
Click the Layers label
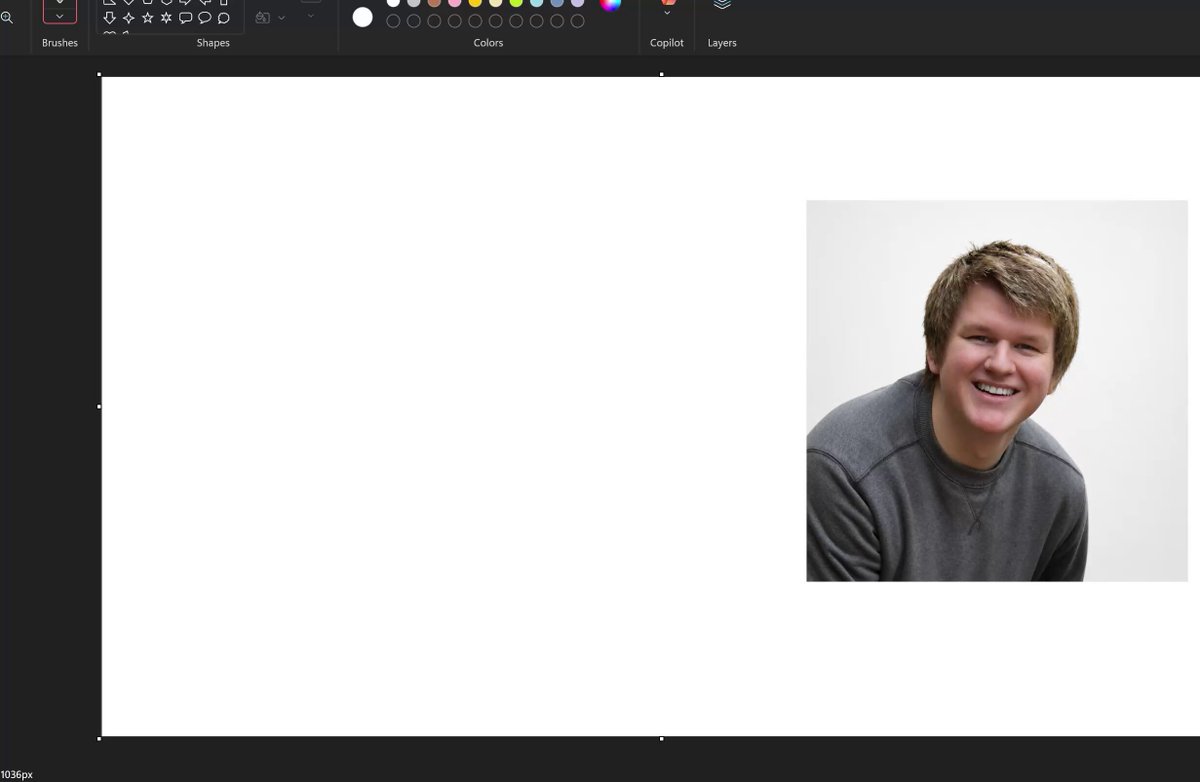[x=722, y=43]
